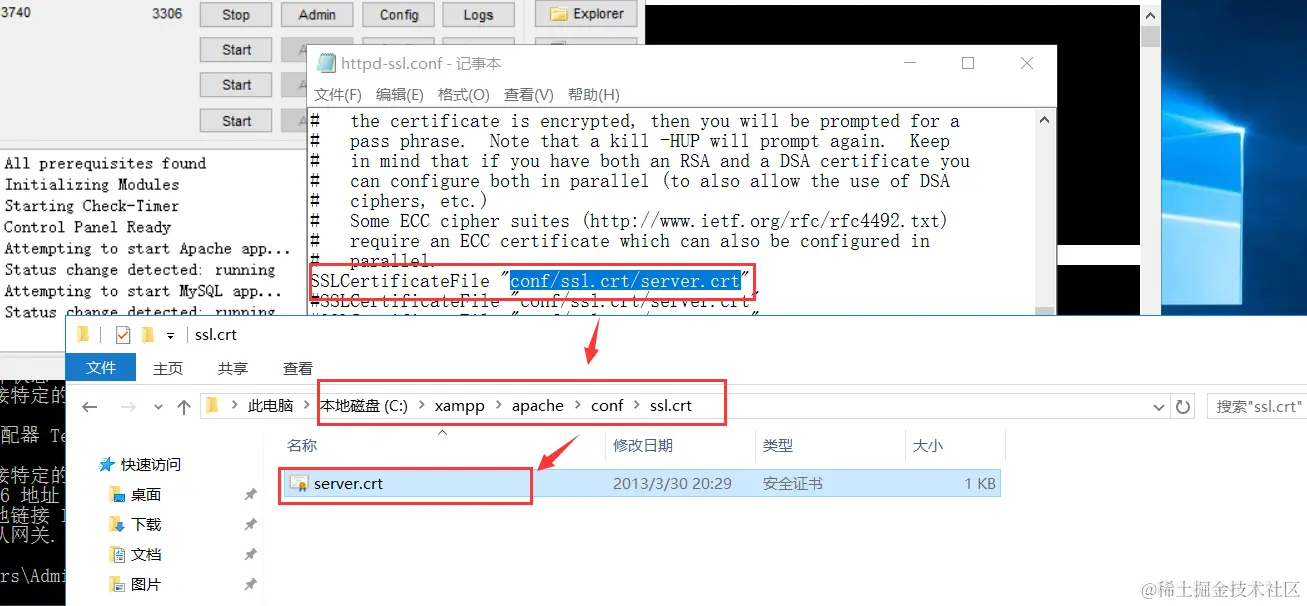Click the Logs button in XAMPP

click(478, 14)
